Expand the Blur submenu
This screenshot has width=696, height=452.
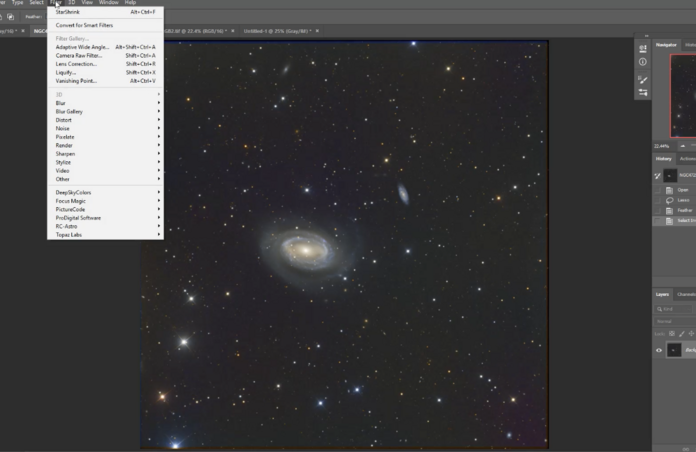coord(106,103)
